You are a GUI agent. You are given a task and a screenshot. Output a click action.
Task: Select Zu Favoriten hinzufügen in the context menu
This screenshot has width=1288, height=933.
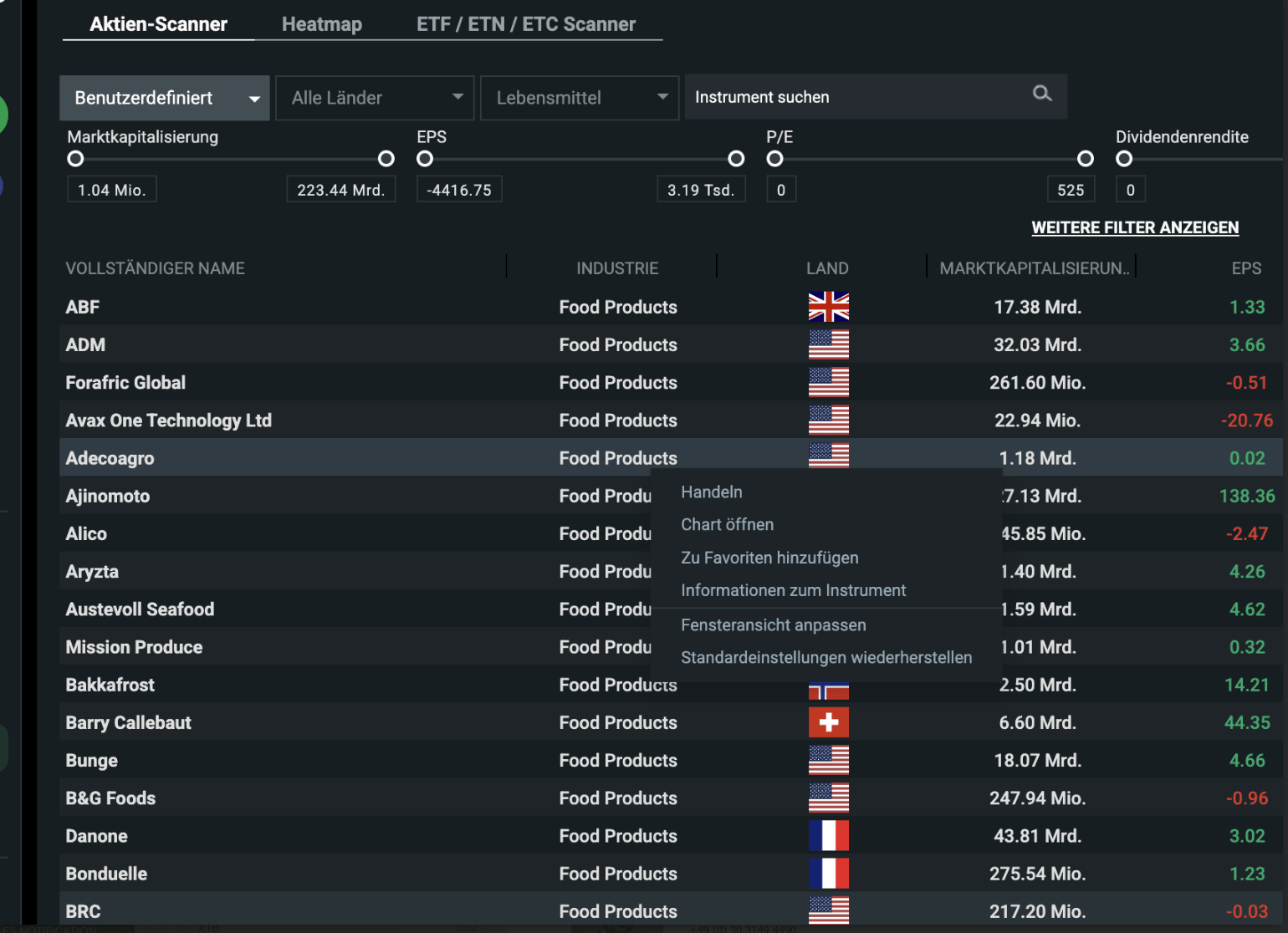(769, 558)
